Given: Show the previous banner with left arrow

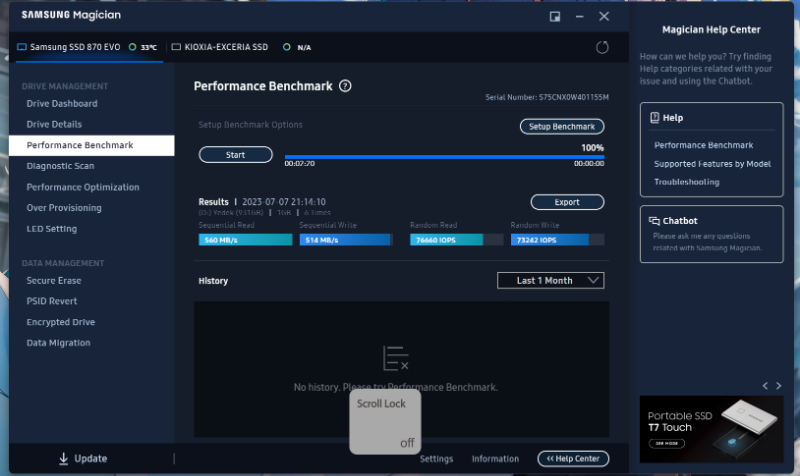Looking at the screenshot, I should click(x=765, y=385).
